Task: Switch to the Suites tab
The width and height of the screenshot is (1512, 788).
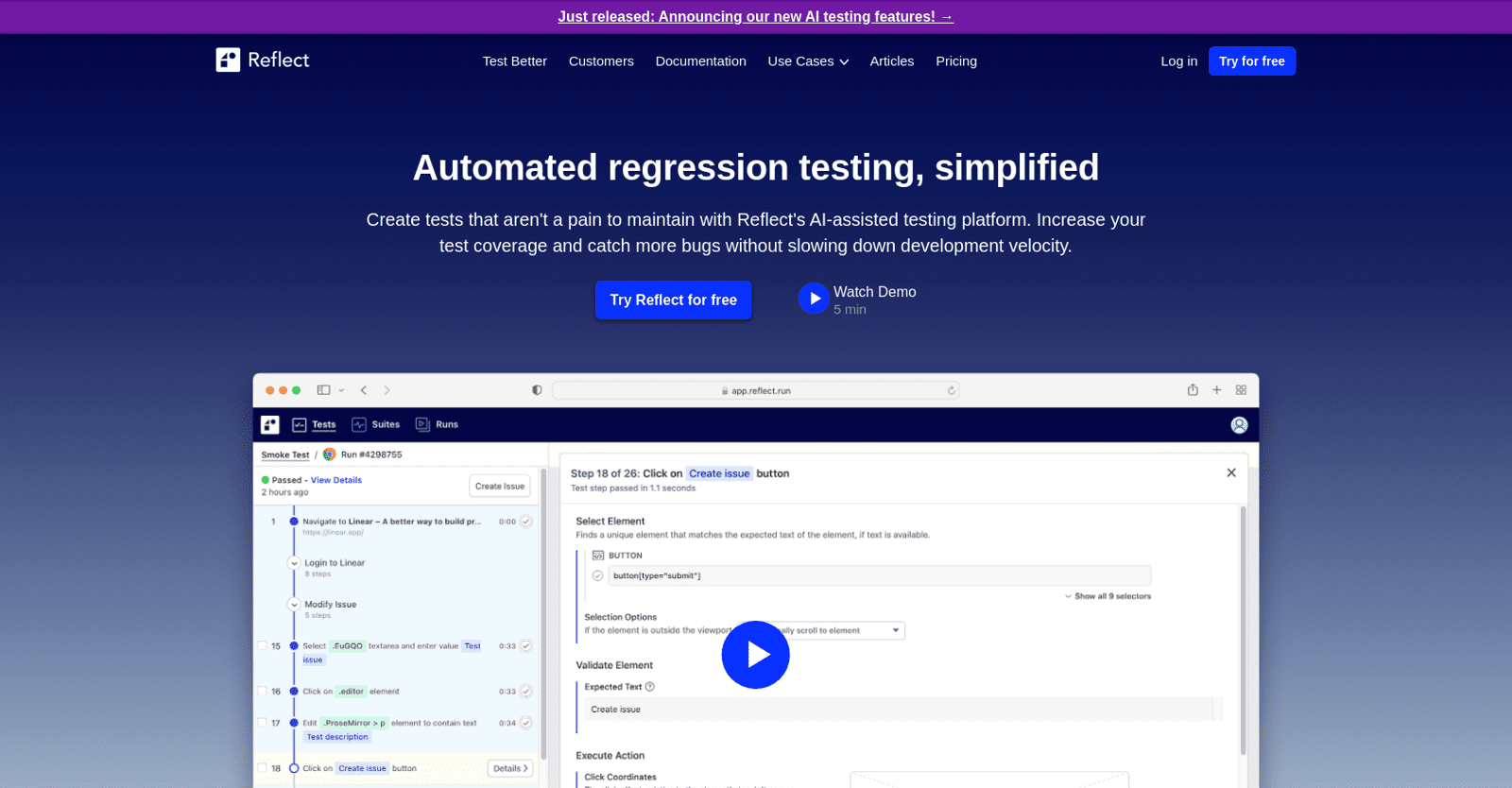Action: 376,425
